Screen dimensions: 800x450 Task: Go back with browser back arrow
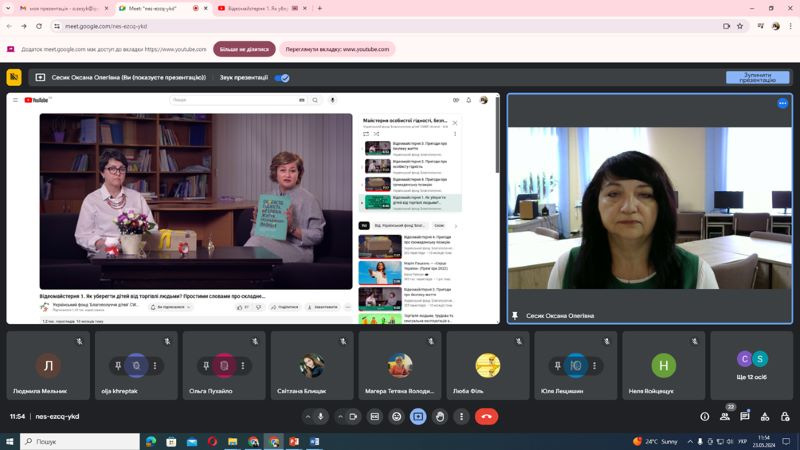[x=9, y=26]
